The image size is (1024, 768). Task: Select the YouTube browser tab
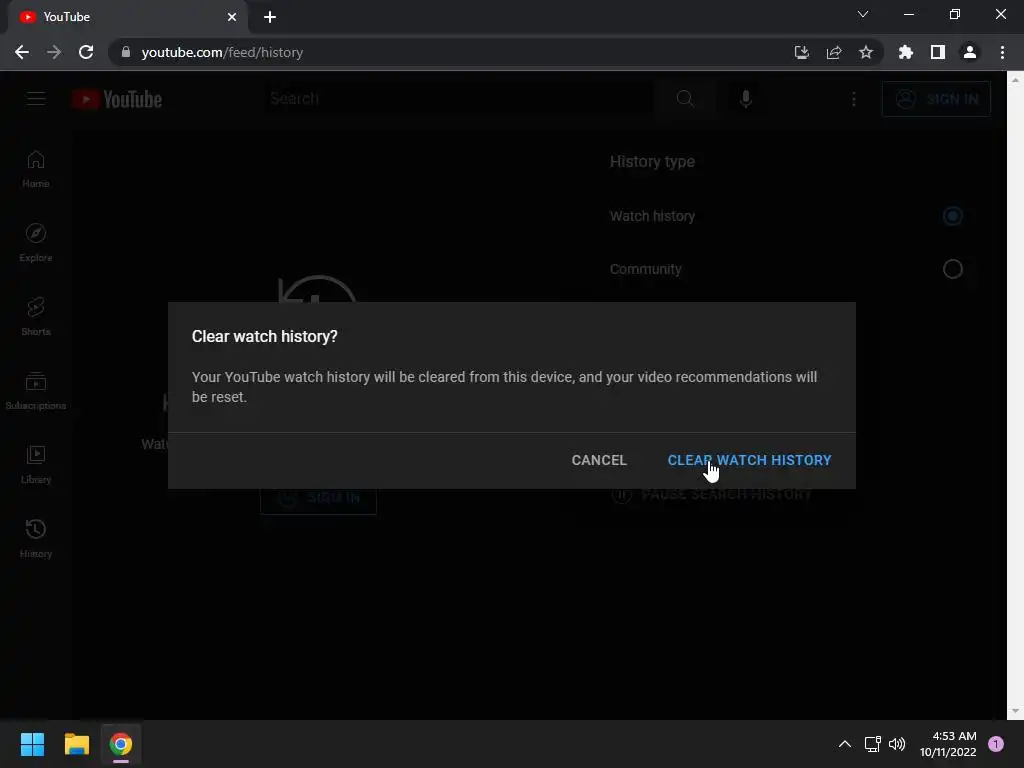[x=127, y=17]
